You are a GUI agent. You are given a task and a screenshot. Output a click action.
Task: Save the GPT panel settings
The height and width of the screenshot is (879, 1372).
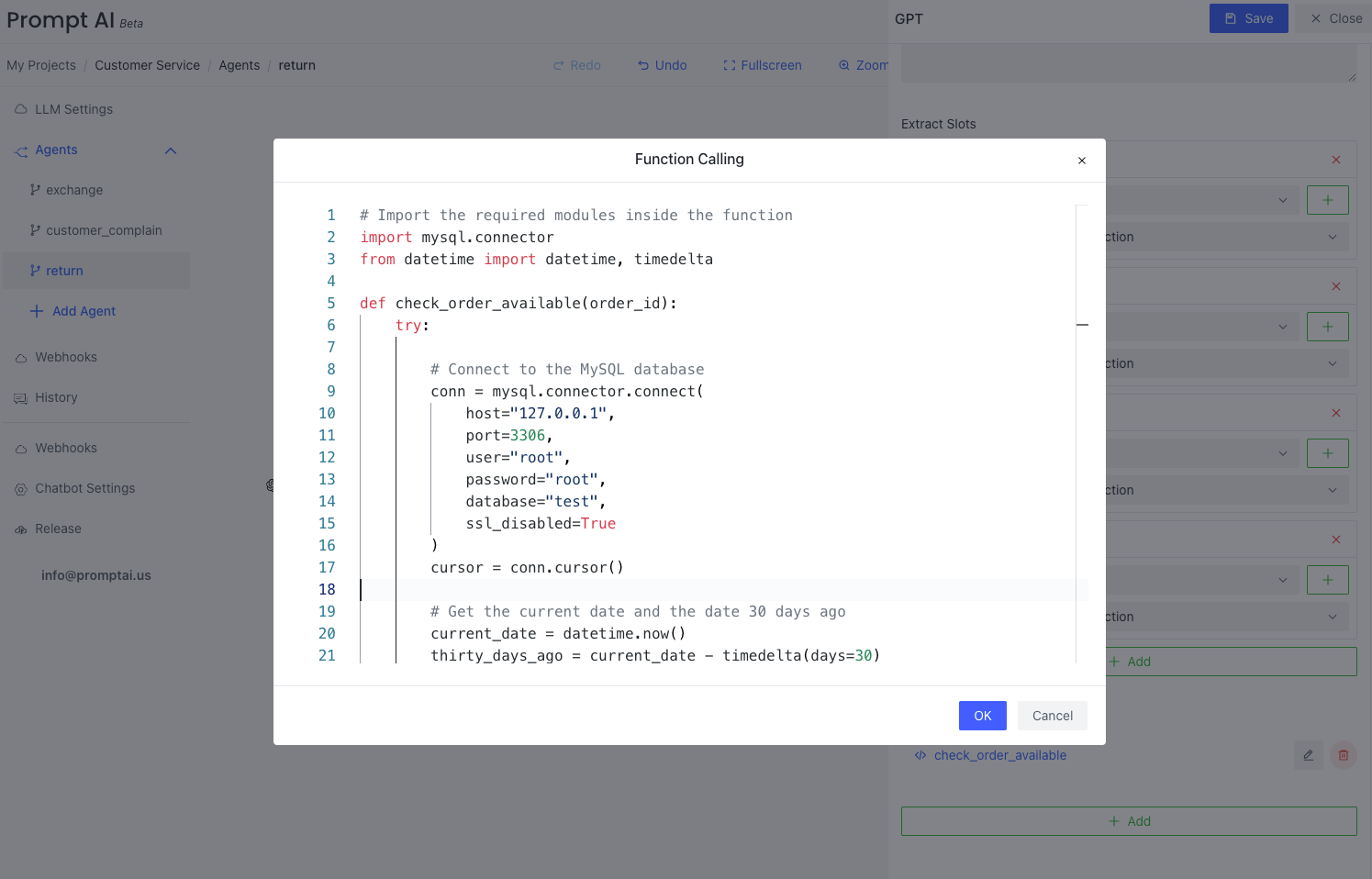(1248, 18)
